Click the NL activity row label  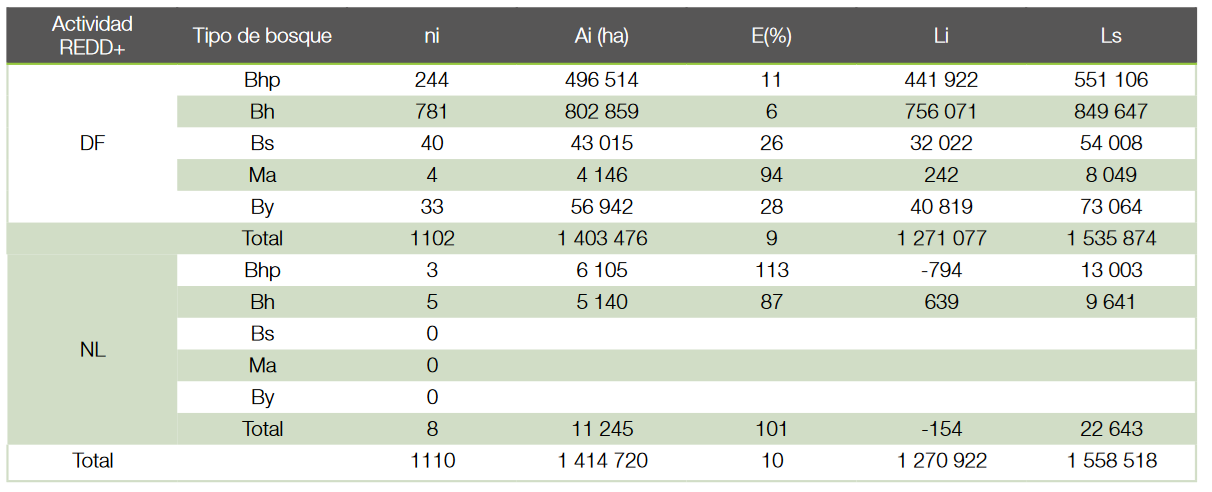(92, 351)
